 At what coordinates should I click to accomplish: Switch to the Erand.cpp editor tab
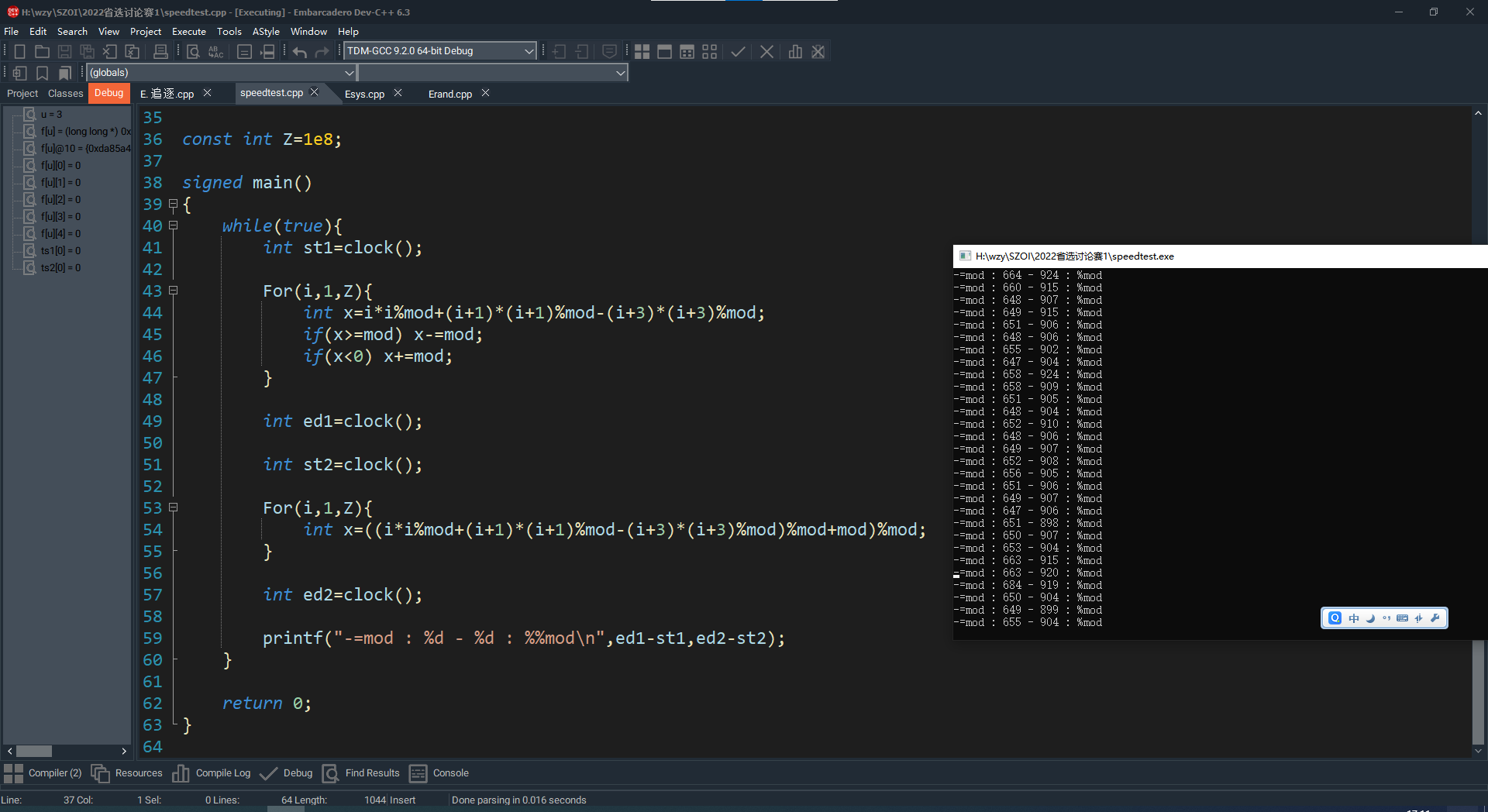point(450,94)
